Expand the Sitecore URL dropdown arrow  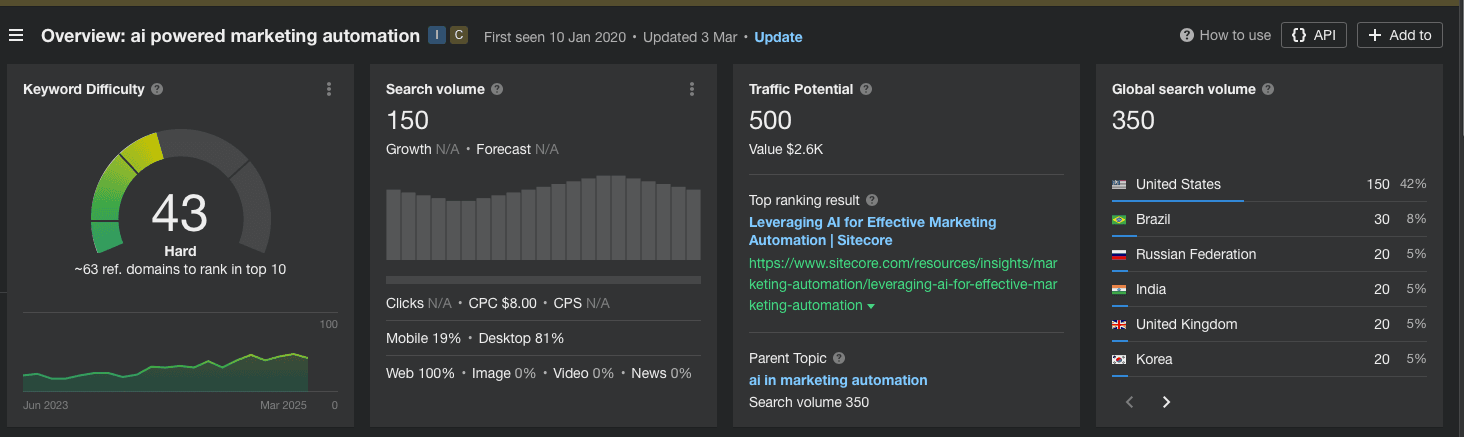[x=871, y=306]
